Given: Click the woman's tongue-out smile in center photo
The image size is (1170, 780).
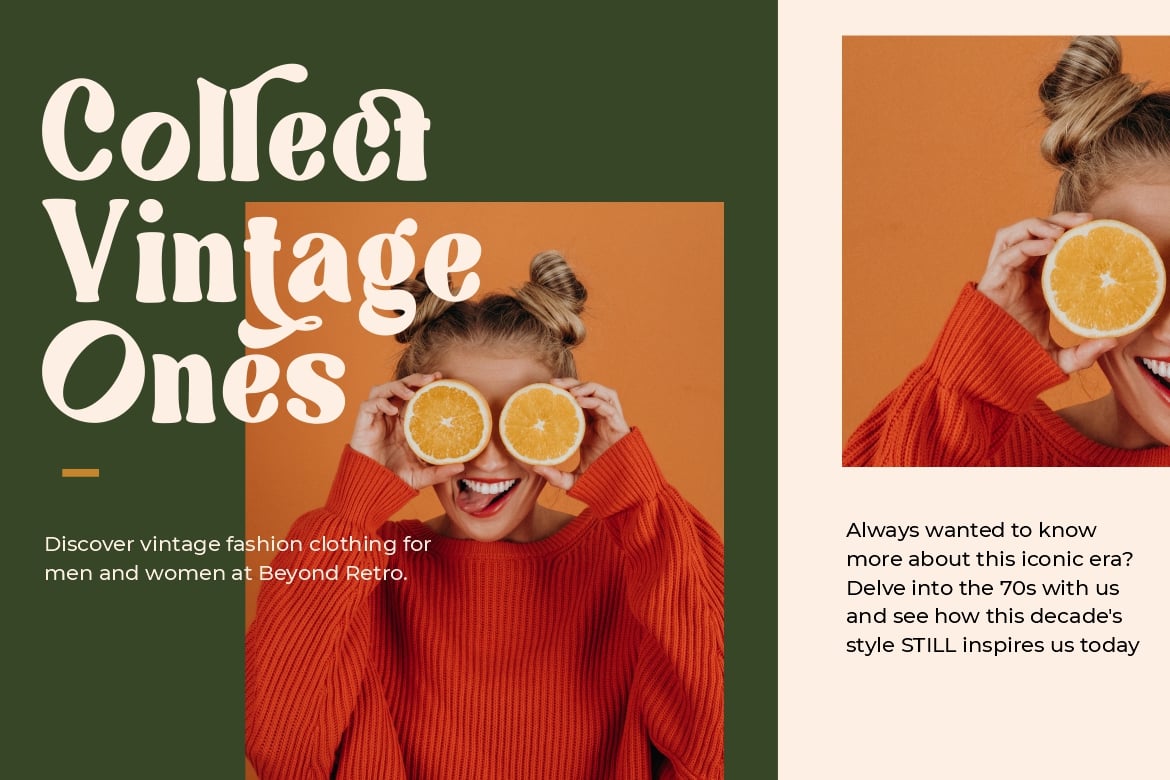Looking at the screenshot, I should tap(485, 496).
